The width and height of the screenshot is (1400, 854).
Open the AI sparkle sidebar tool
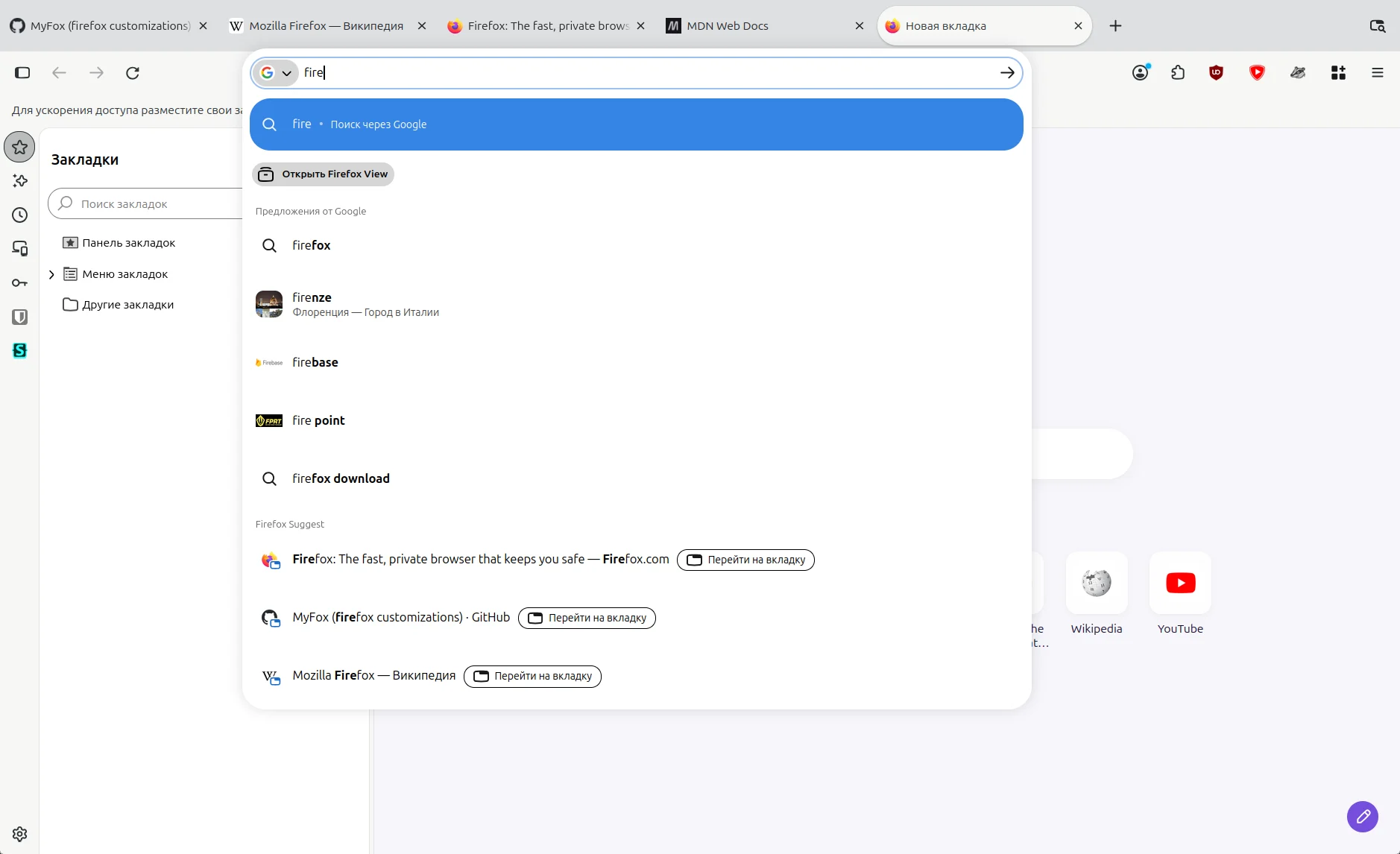click(x=20, y=181)
